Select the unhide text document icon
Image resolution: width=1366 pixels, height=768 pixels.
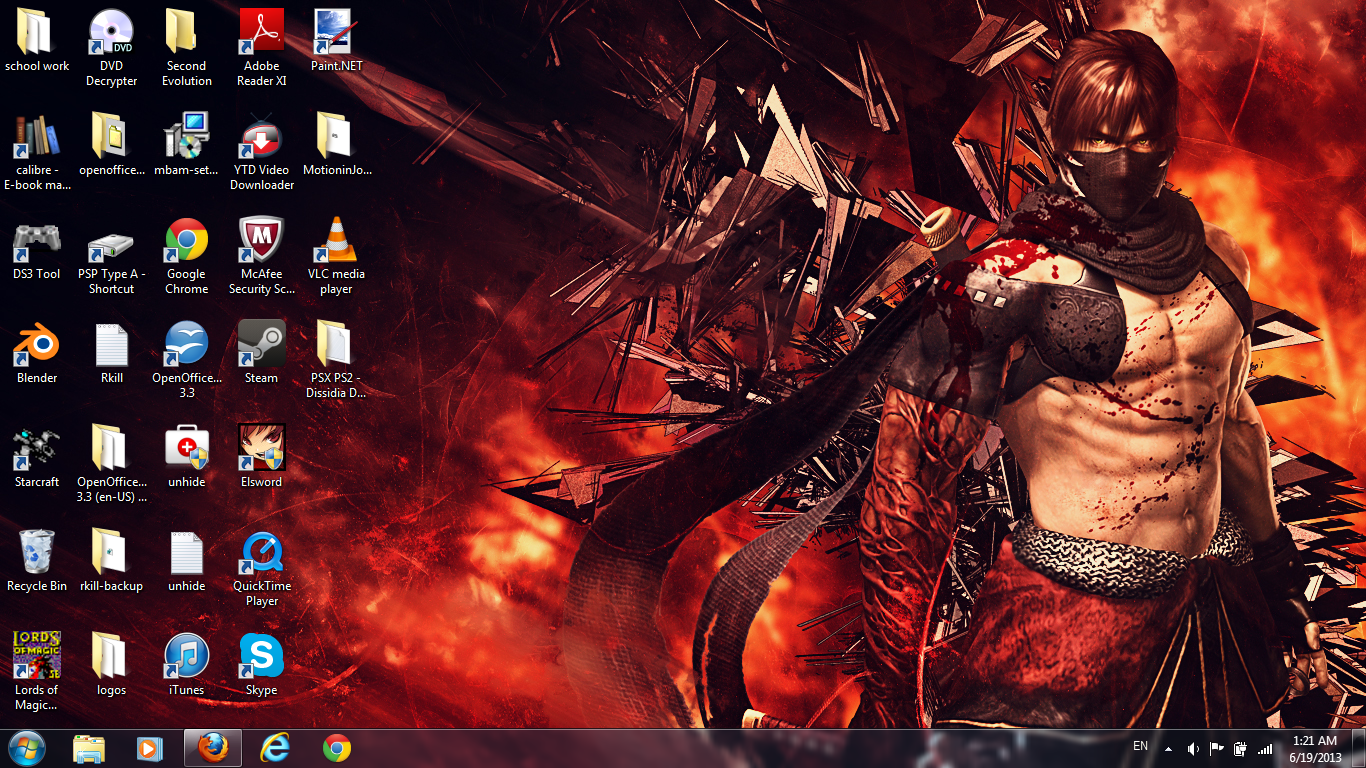[x=186, y=552]
